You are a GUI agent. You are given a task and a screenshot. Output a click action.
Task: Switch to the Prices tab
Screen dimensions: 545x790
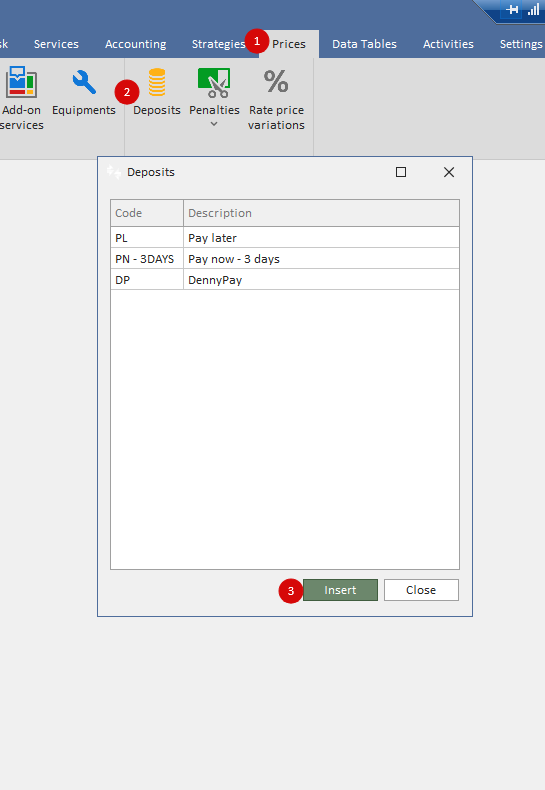pyautogui.click(x=289, y=44)
